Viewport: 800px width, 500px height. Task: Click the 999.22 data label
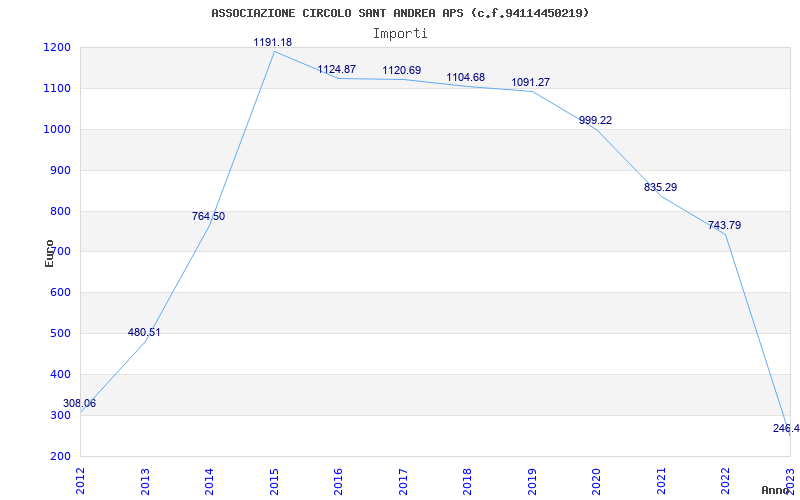point(595,121)
